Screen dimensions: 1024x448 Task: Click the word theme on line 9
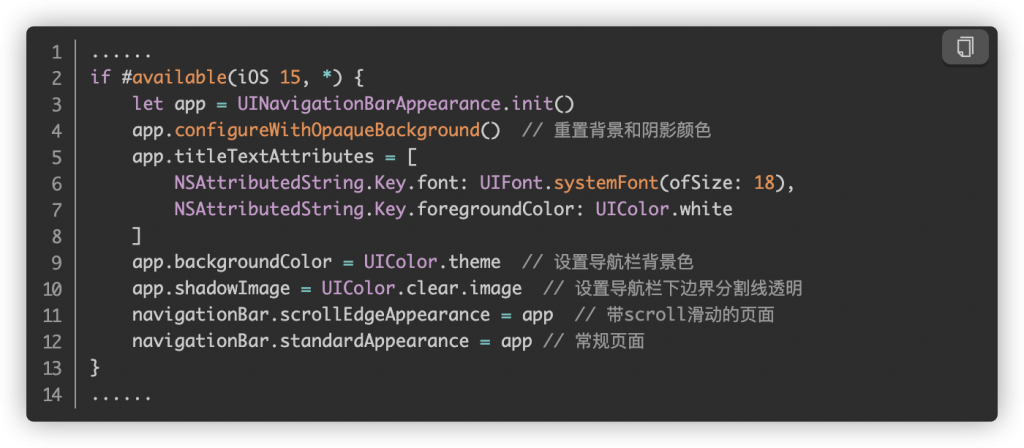point(474,263)
